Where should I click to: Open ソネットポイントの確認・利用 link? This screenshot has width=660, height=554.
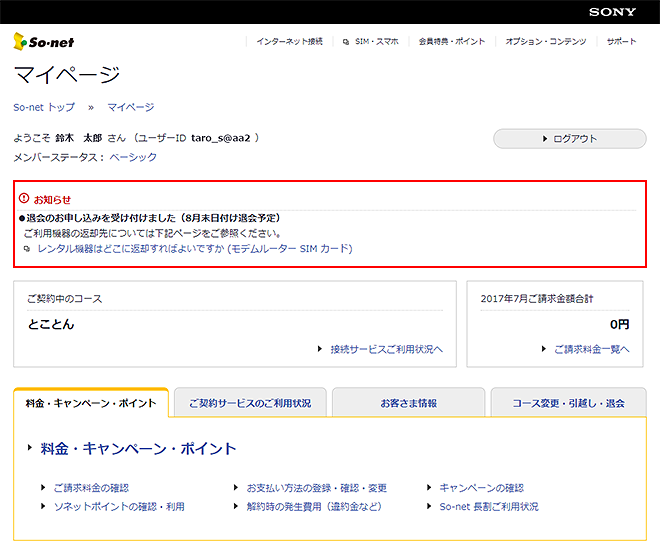pyautogui.click(x=118, y=507)
